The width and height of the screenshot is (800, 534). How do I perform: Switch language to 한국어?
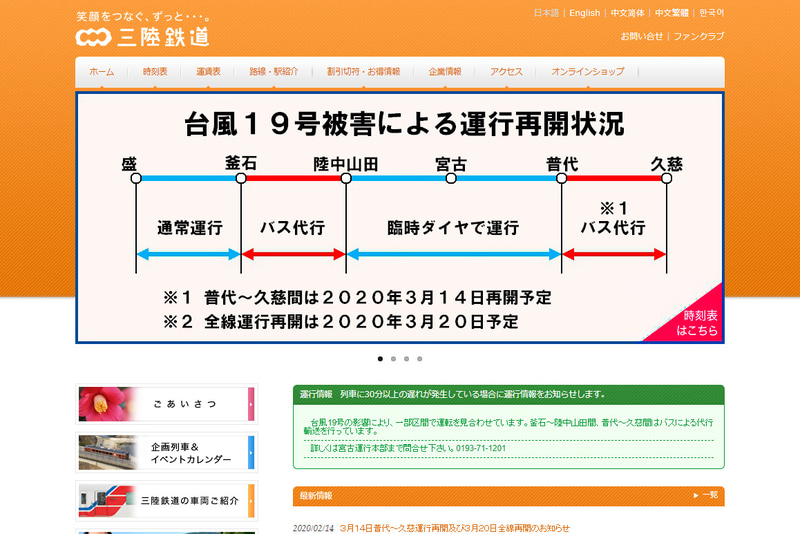(x=711, y=13)
